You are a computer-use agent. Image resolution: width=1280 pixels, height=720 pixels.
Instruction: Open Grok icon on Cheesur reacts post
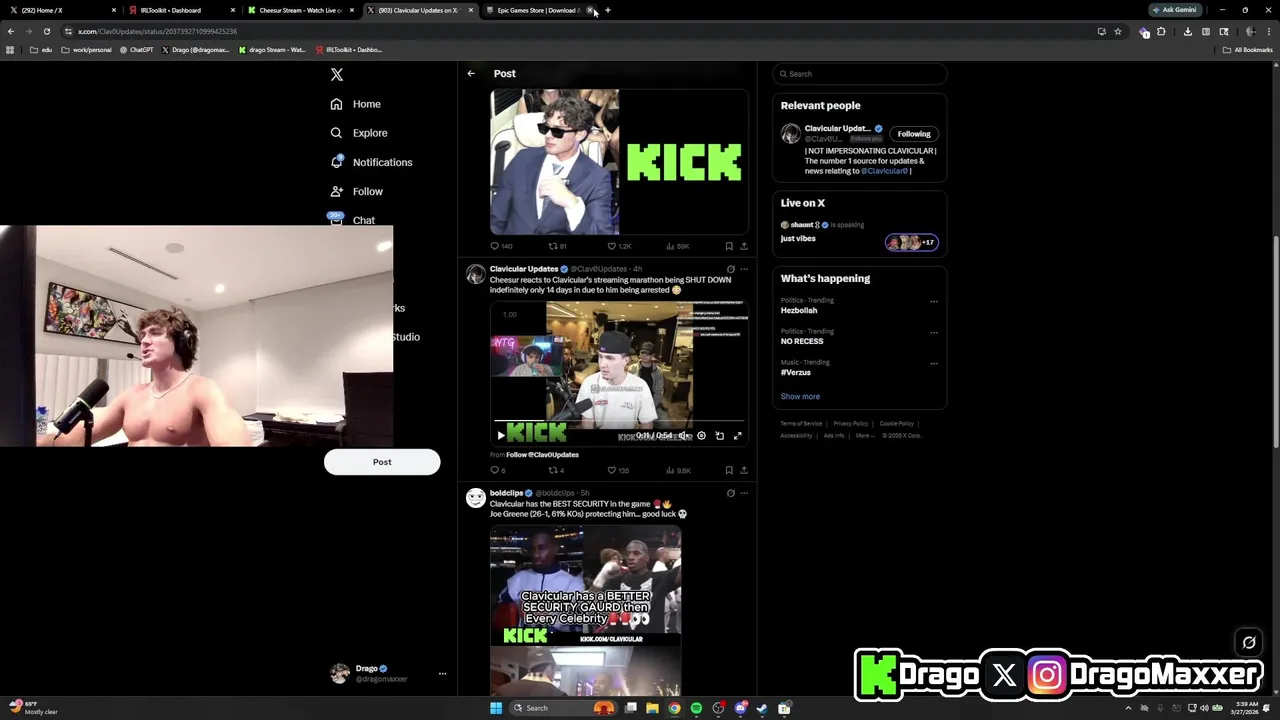[x=730, y=269]
